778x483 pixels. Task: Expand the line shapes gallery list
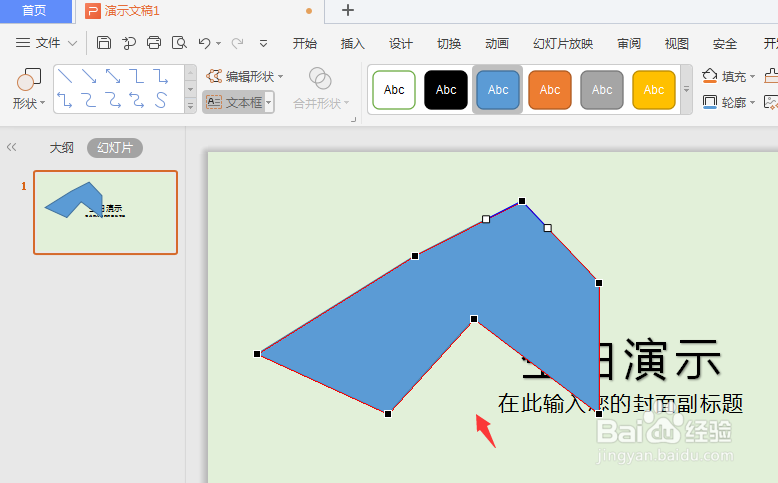coord(191,105)
